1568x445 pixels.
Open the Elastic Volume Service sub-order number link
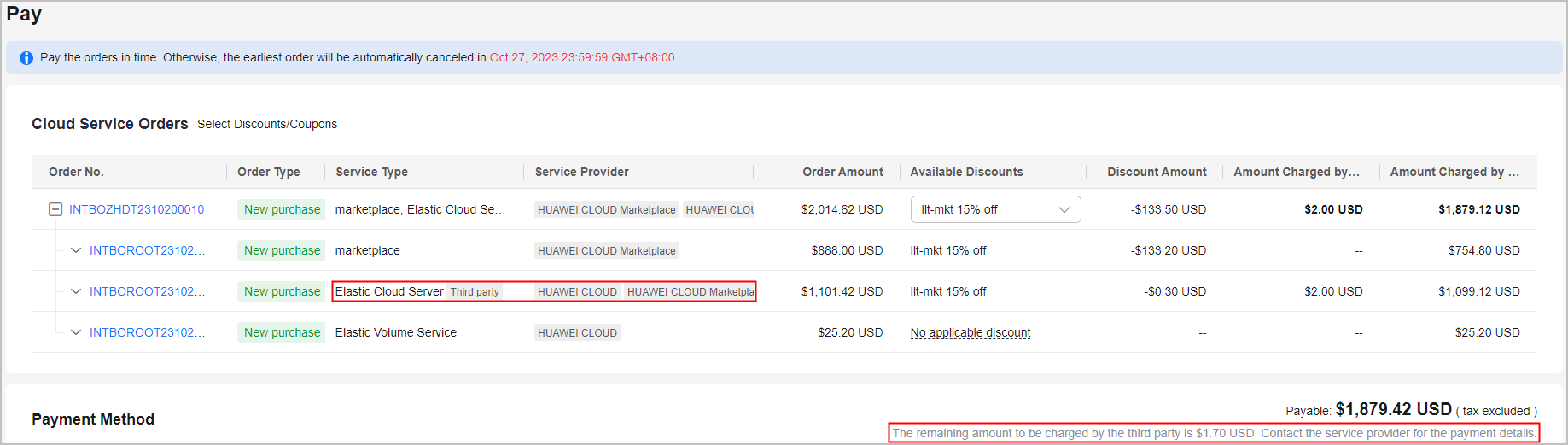coord(147,332)
